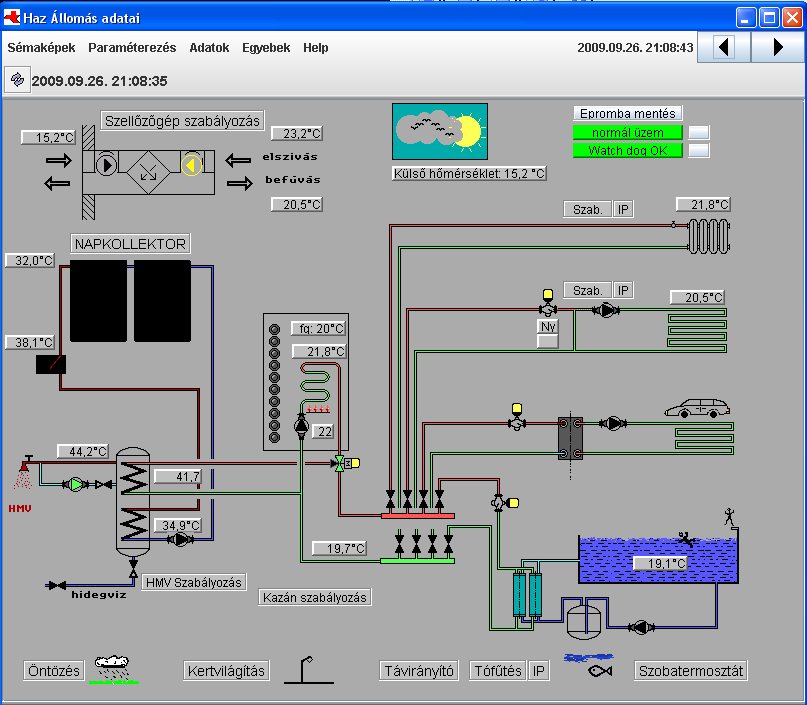The image size is (807, 705).
Task: Click the plate heat exchanger icon
Action: 570,438
